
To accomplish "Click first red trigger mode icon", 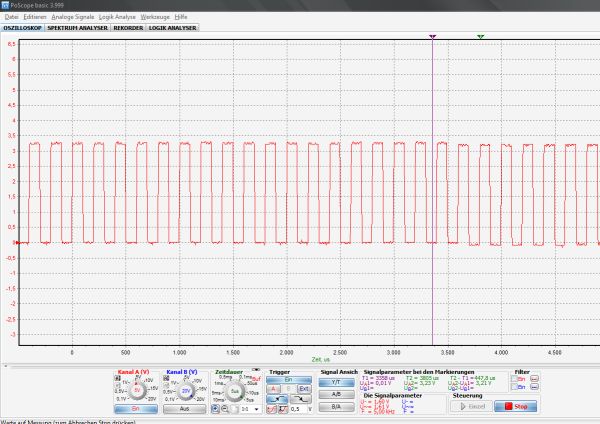I will (x=271, y=409).
